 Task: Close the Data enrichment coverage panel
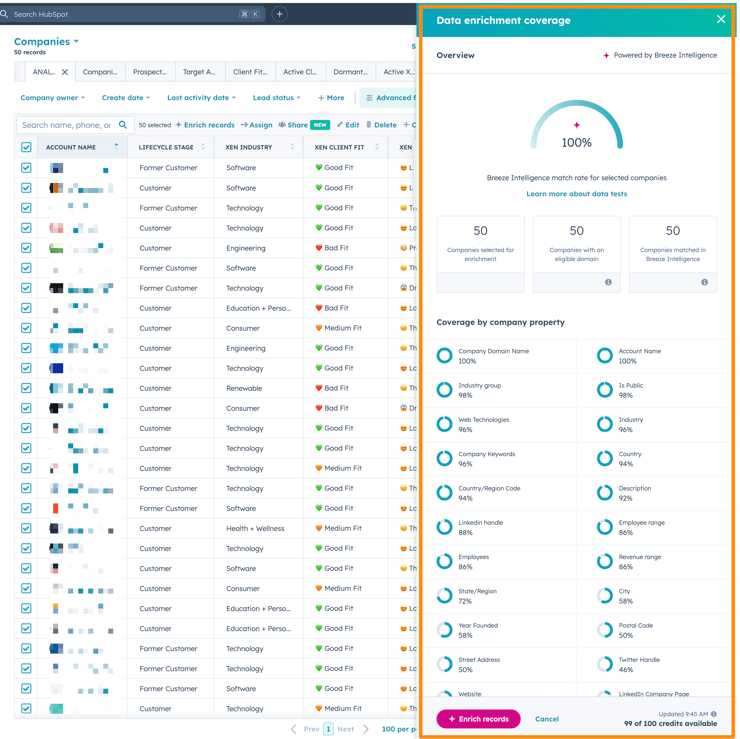[x=720, y=19]
